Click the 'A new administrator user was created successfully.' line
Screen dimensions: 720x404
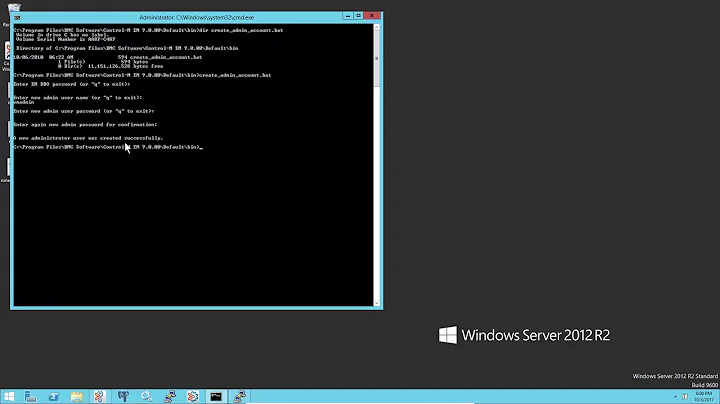coord(88,138)
